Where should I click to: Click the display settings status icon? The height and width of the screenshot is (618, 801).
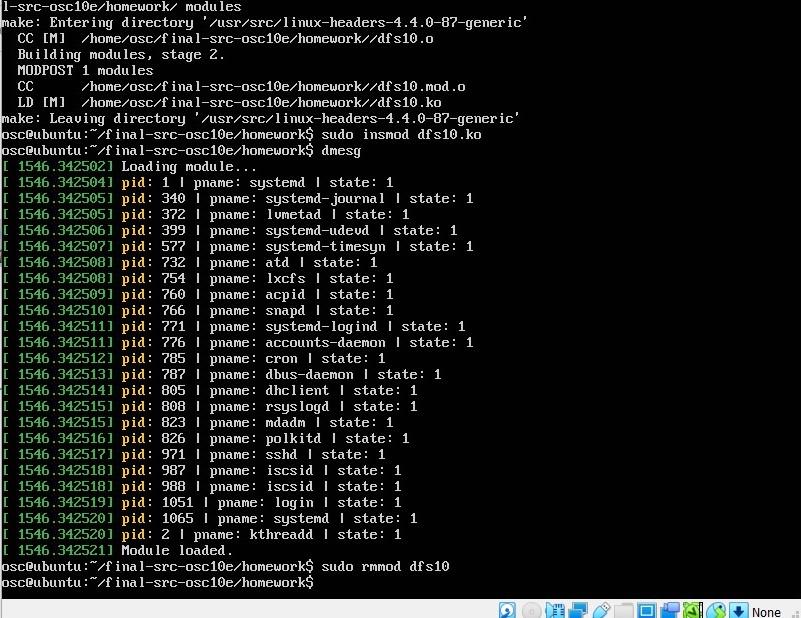click(x=645, y=609)
